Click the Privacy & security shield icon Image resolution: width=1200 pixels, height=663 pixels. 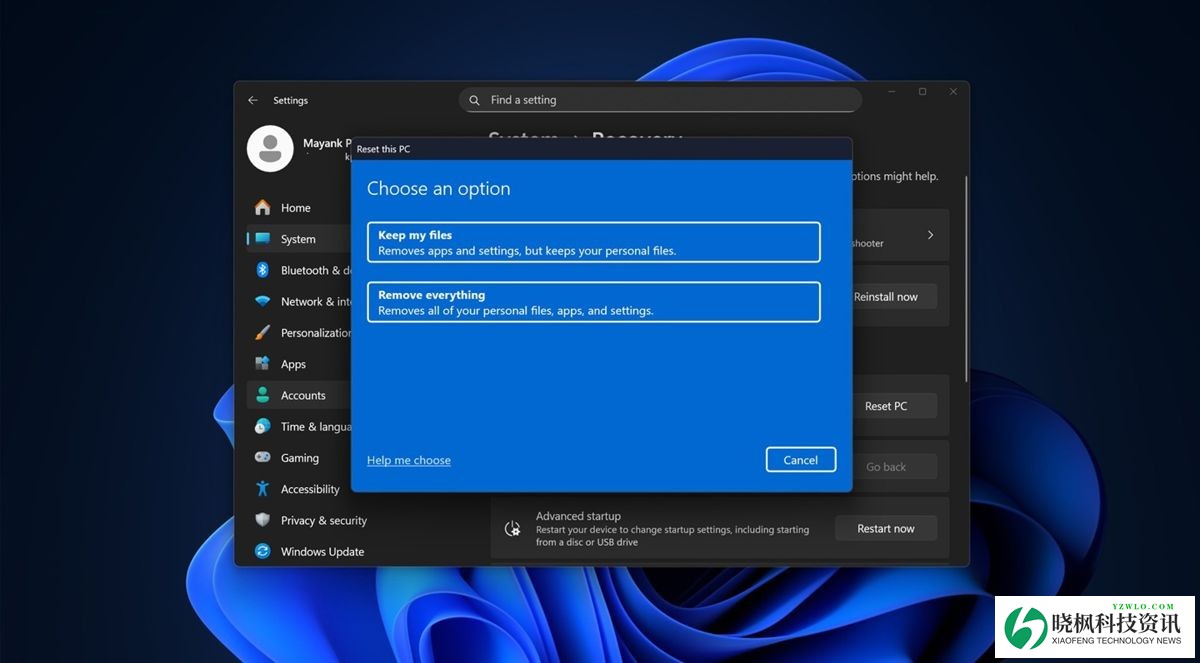pyautogui.click(x=262, y=520)
